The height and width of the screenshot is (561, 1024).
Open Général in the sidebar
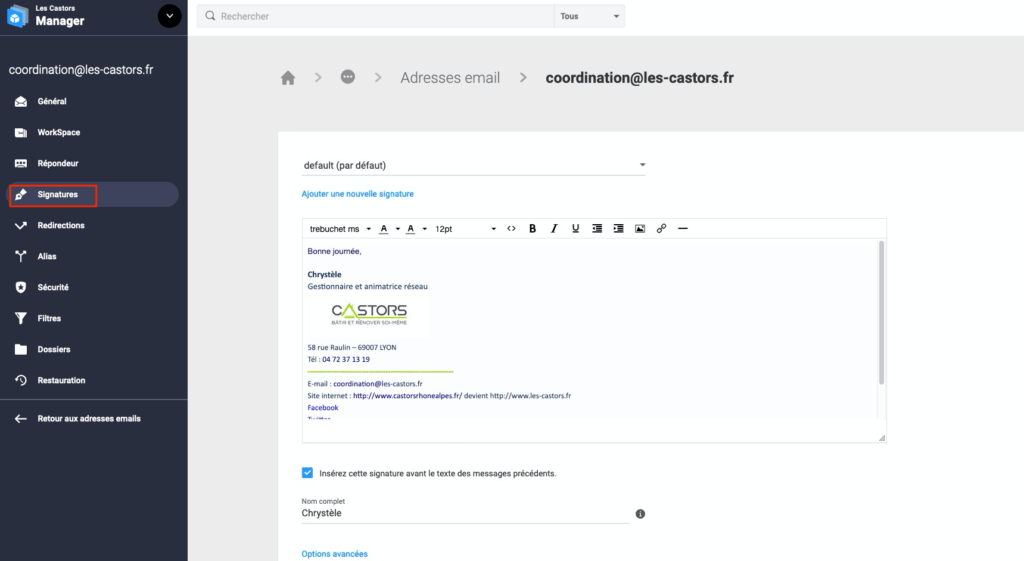[x=93, y=101]
